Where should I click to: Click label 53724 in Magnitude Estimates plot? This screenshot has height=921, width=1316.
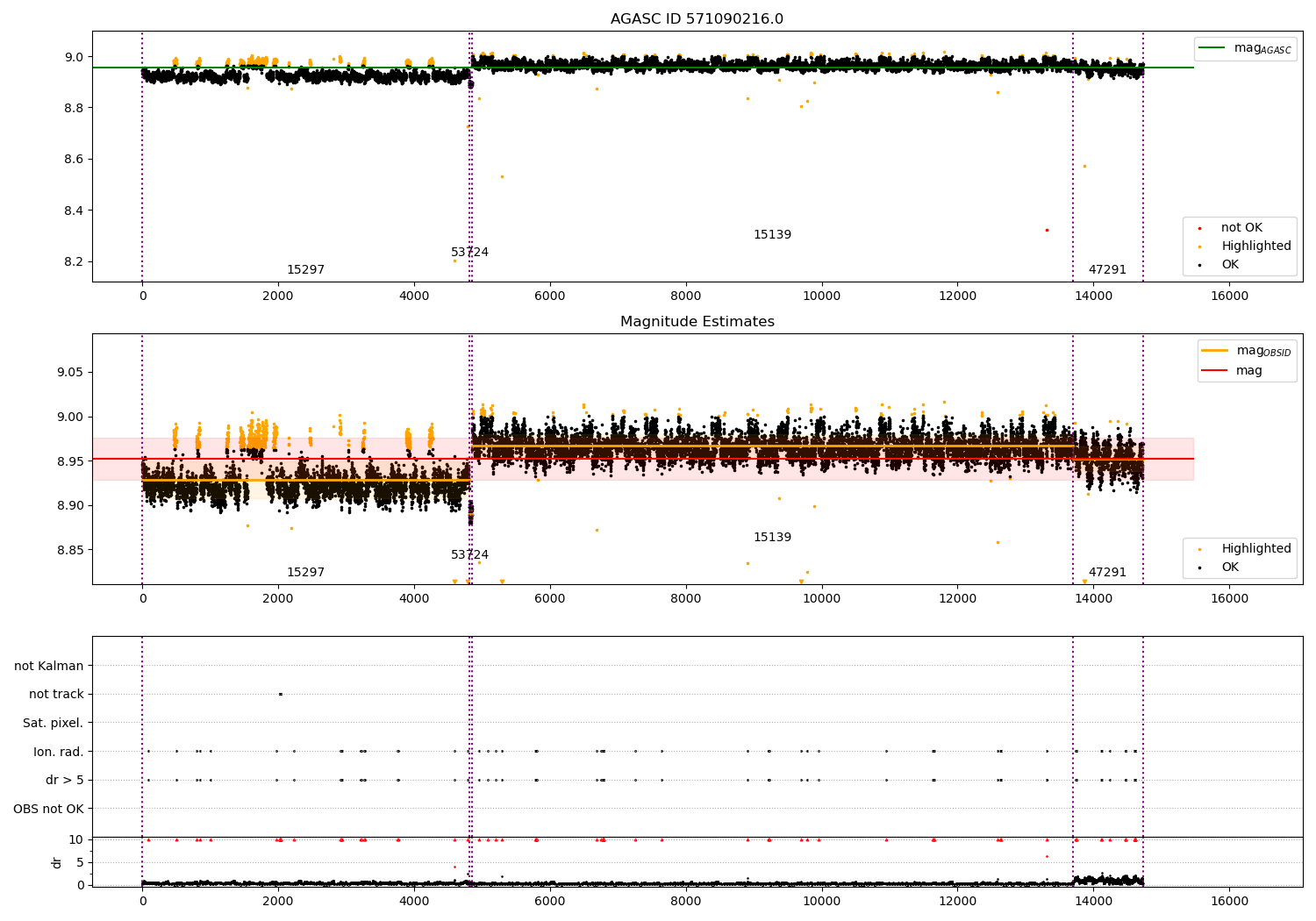469,555
